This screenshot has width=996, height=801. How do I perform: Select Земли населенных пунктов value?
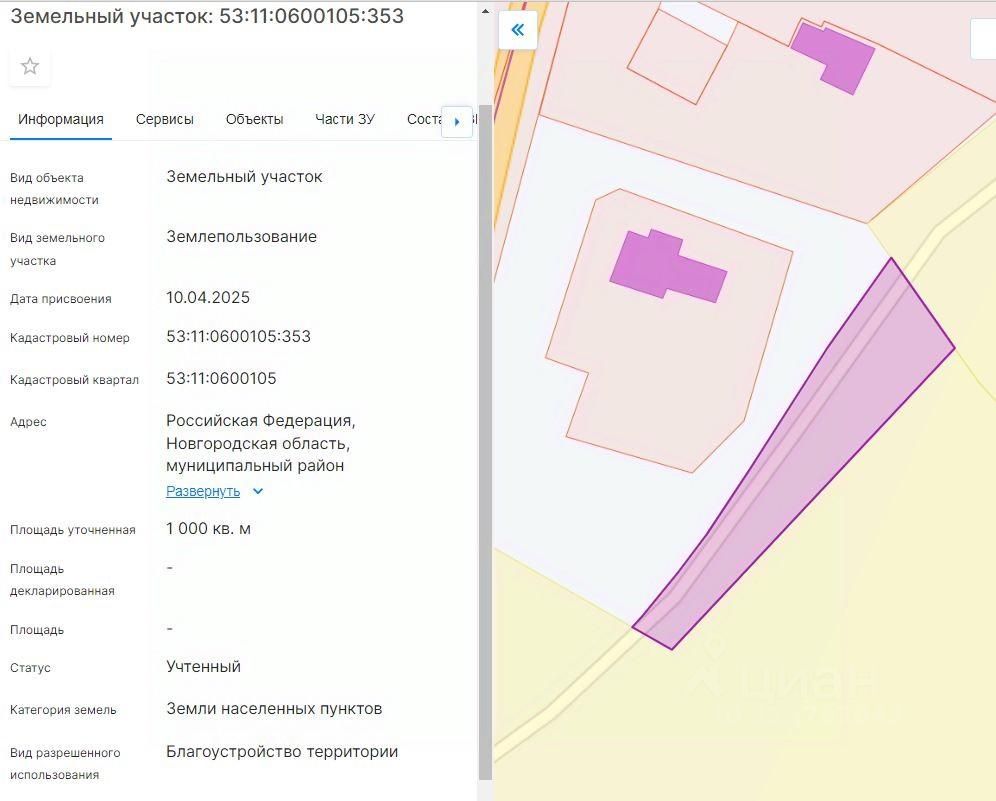point(274,708)
